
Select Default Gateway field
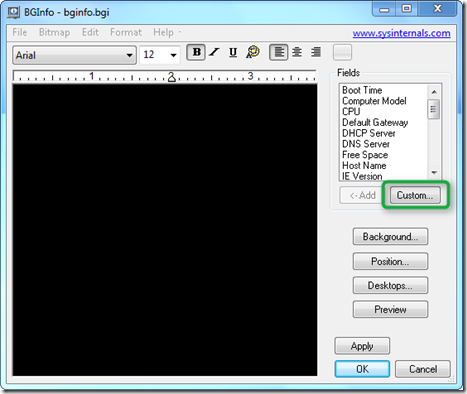pyautogui.click(x=375, y=122)
